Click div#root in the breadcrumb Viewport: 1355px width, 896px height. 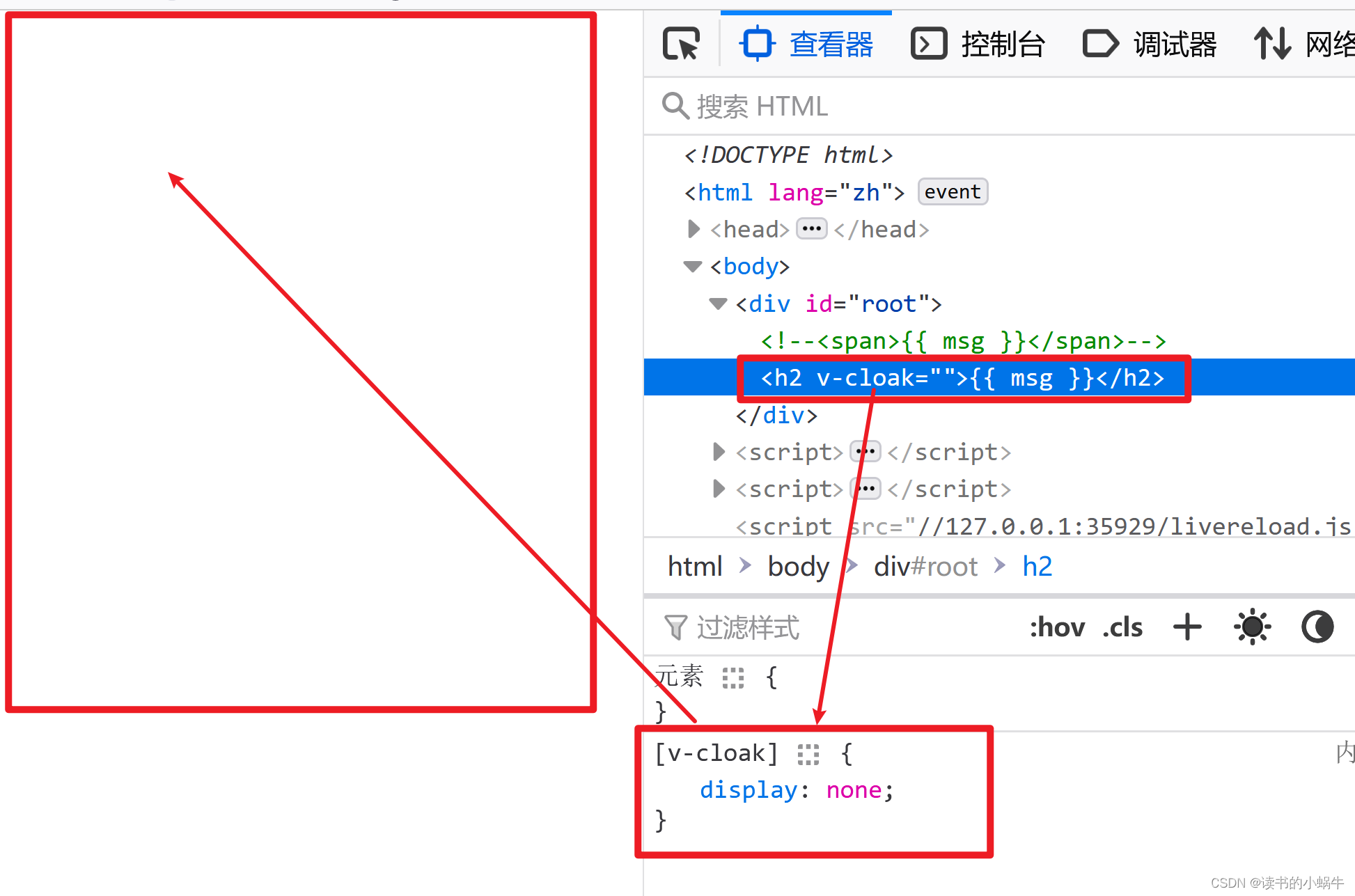[x=925, y=567]
